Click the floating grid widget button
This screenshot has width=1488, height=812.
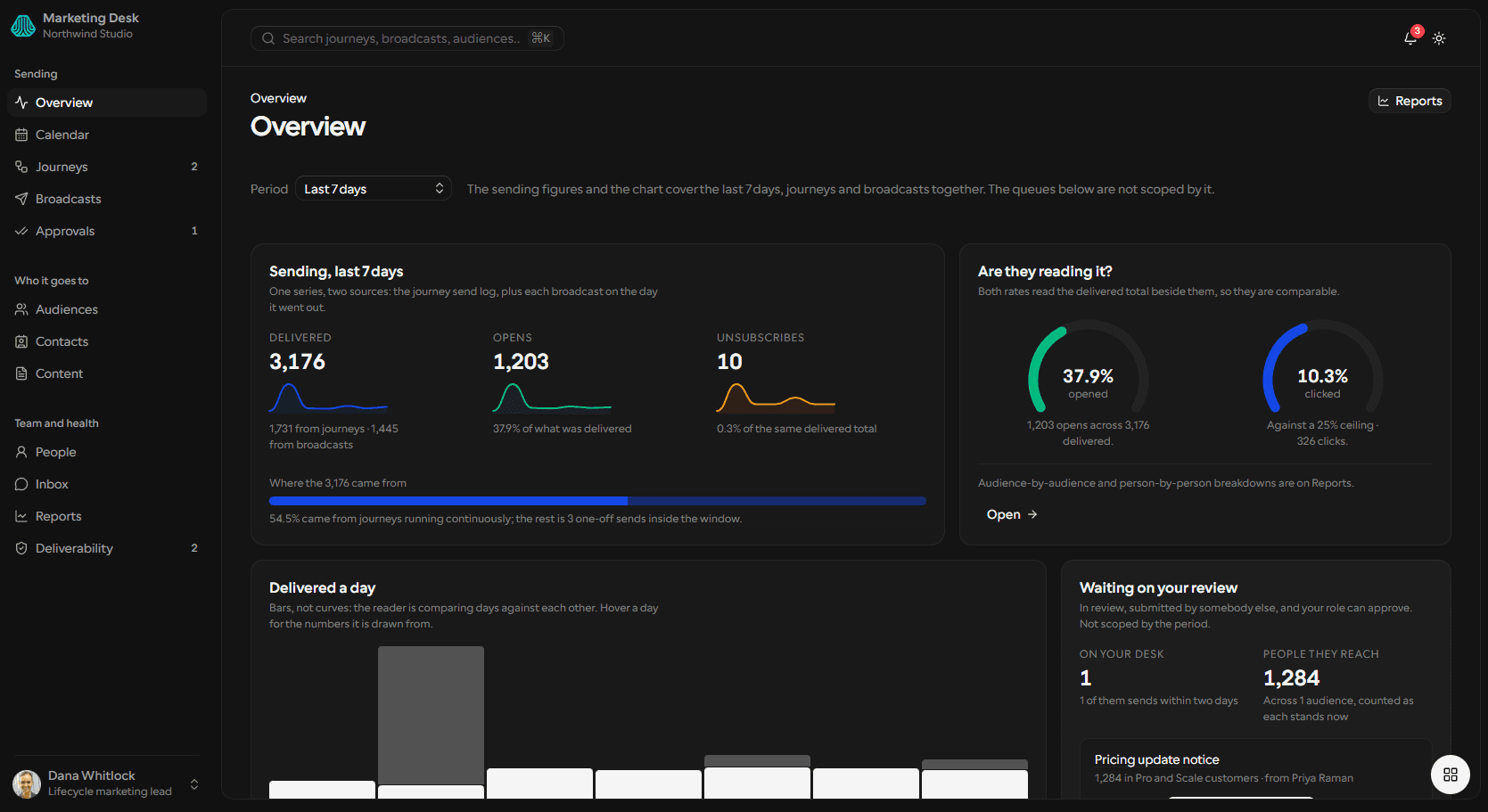coord(1451,775)
